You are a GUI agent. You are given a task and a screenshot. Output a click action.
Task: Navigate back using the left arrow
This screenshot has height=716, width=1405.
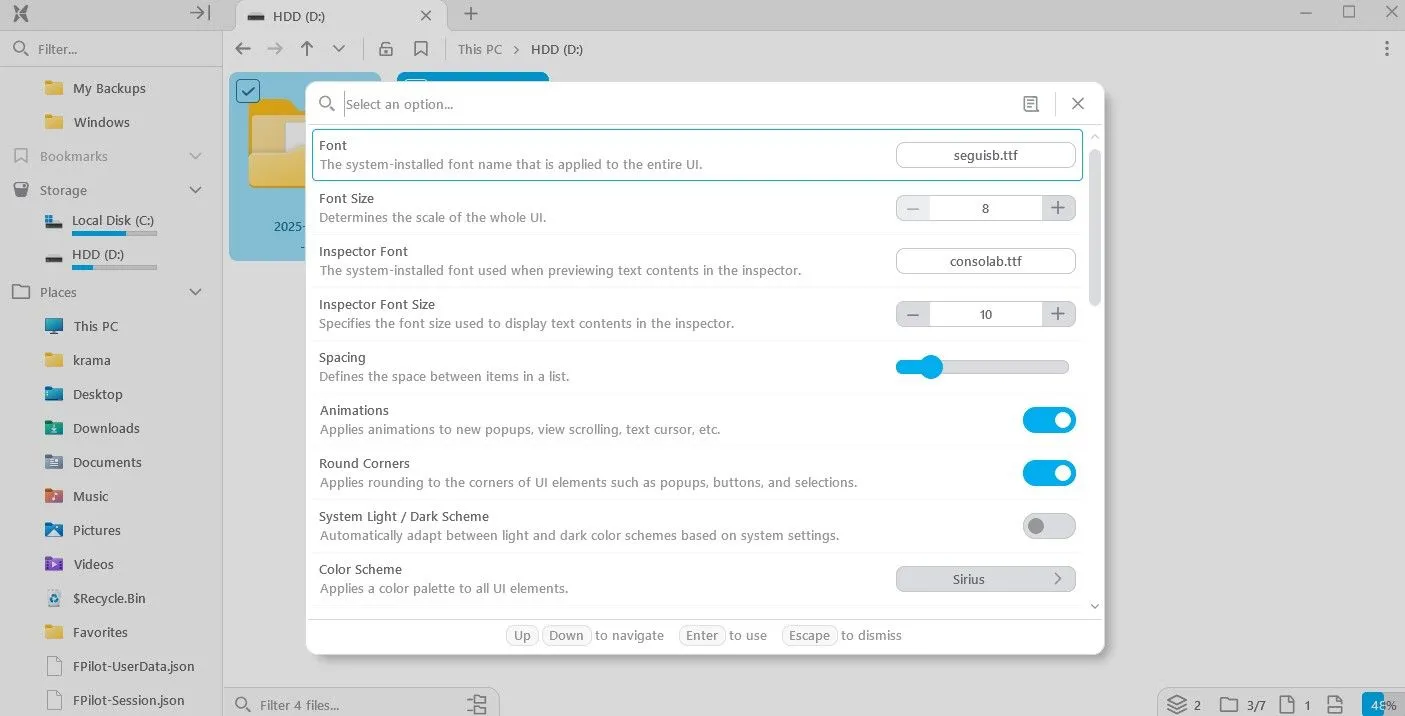click(x=243, y=49)
